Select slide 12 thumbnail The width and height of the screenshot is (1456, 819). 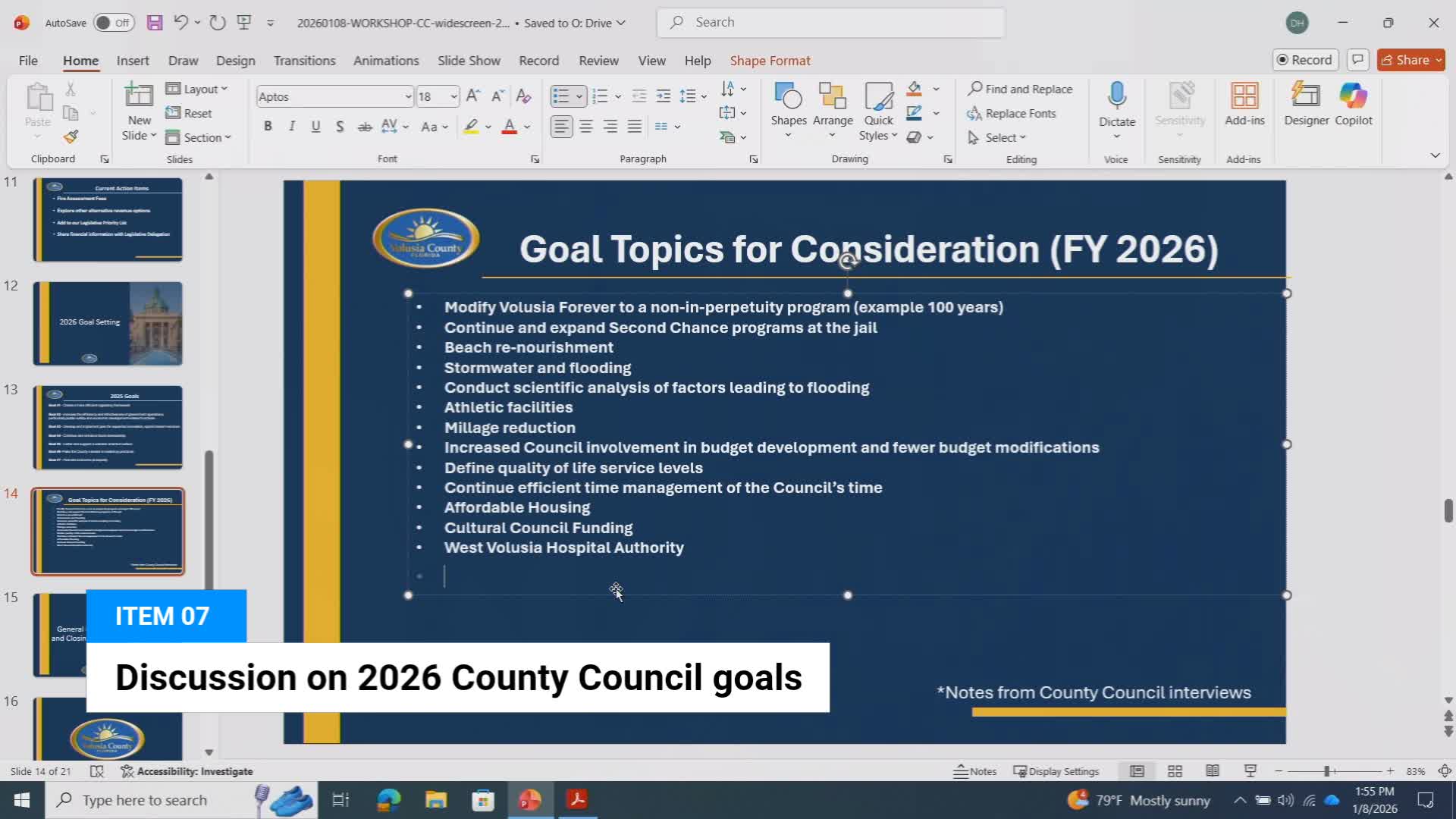107,322
